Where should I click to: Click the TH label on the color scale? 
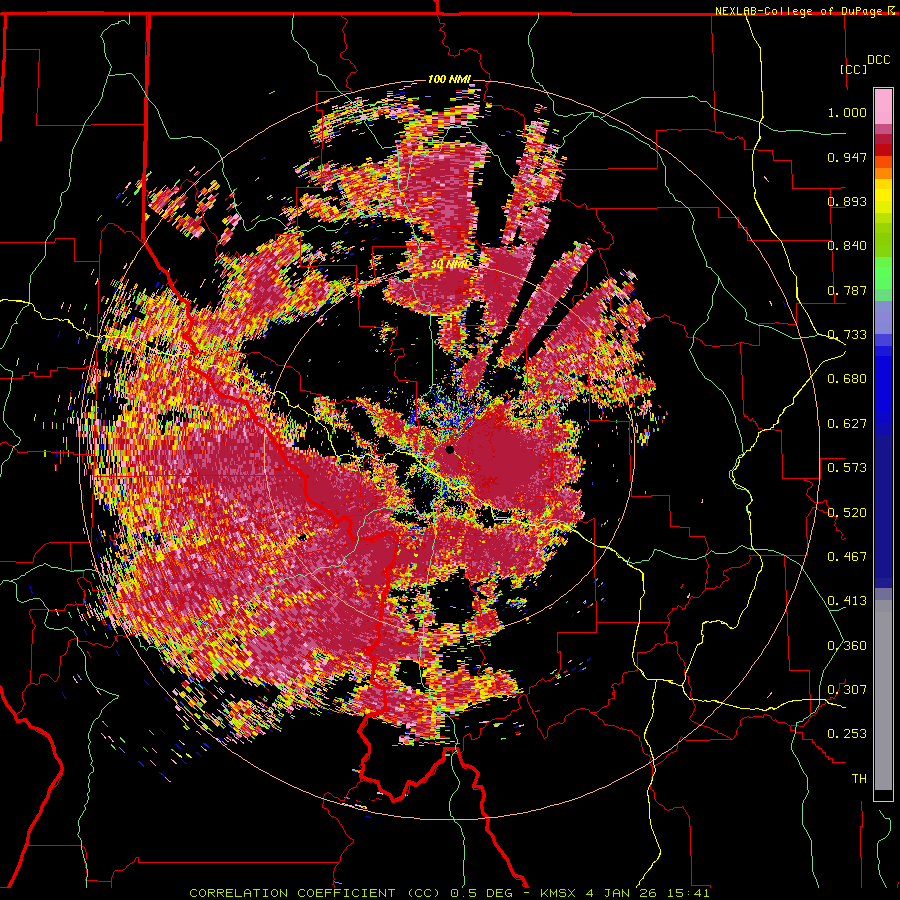tap(859, 779)
